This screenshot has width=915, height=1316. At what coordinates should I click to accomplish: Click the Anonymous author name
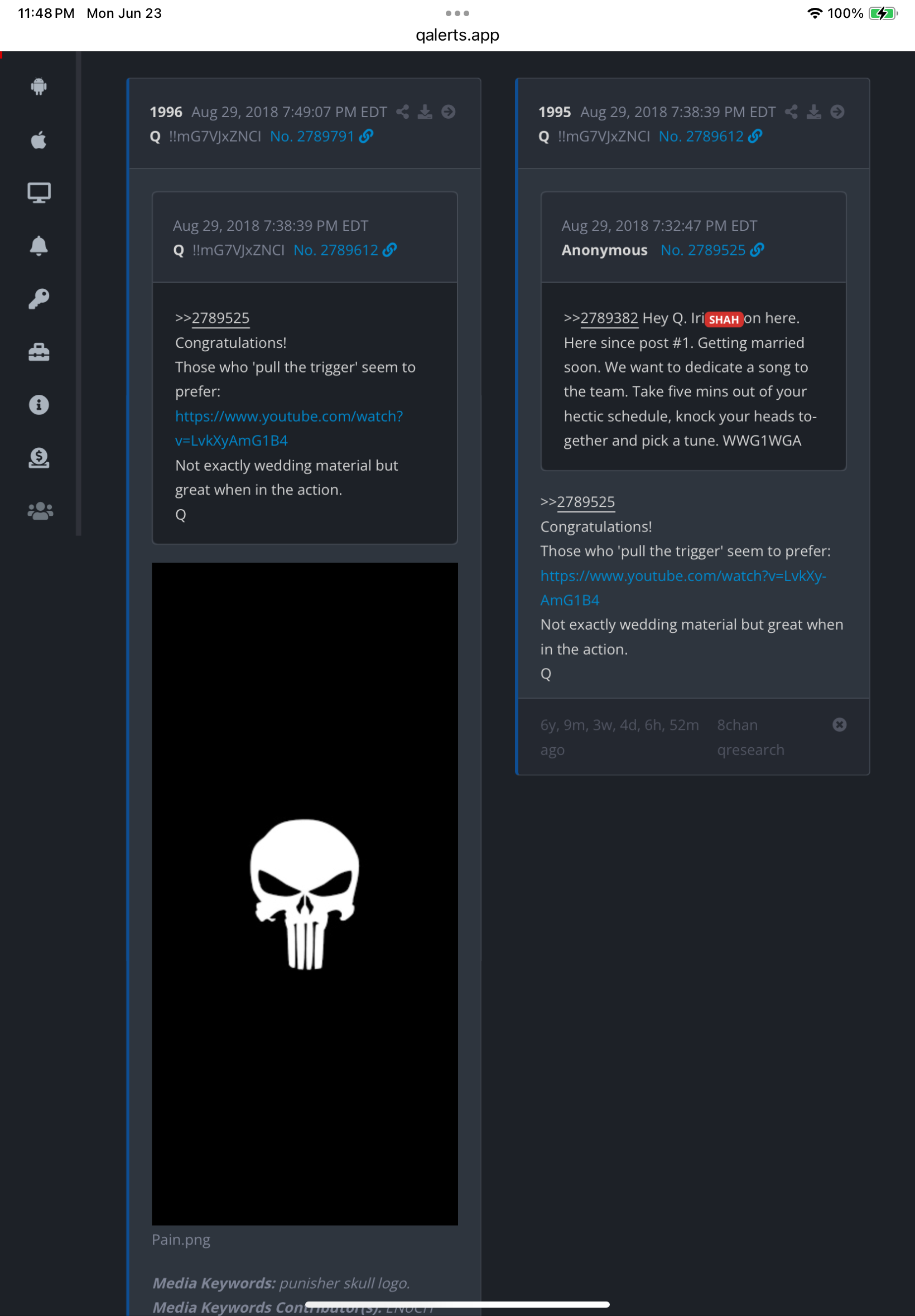click(x=604, y=250)
